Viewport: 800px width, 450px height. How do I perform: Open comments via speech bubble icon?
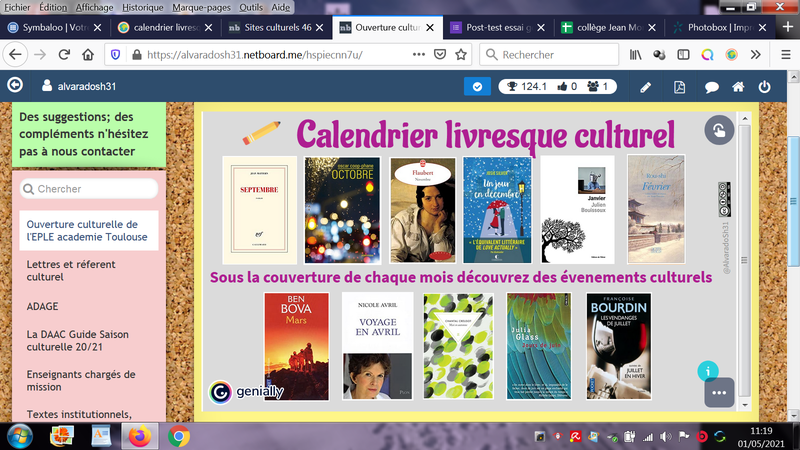pyautogui.click(x=709, y=87)
